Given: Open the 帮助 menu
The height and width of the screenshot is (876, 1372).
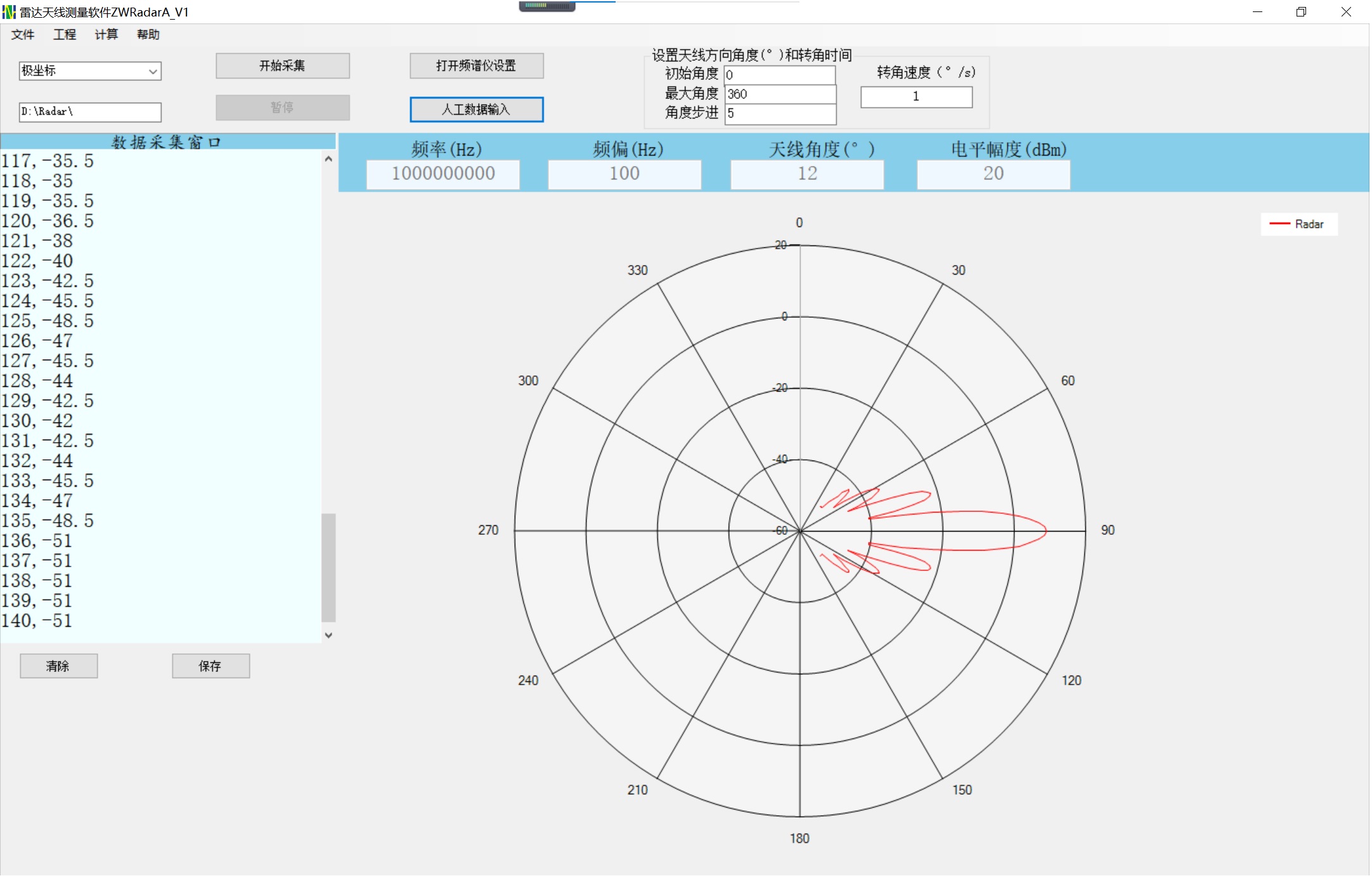Looking at the screenshot, I should 148,35.
